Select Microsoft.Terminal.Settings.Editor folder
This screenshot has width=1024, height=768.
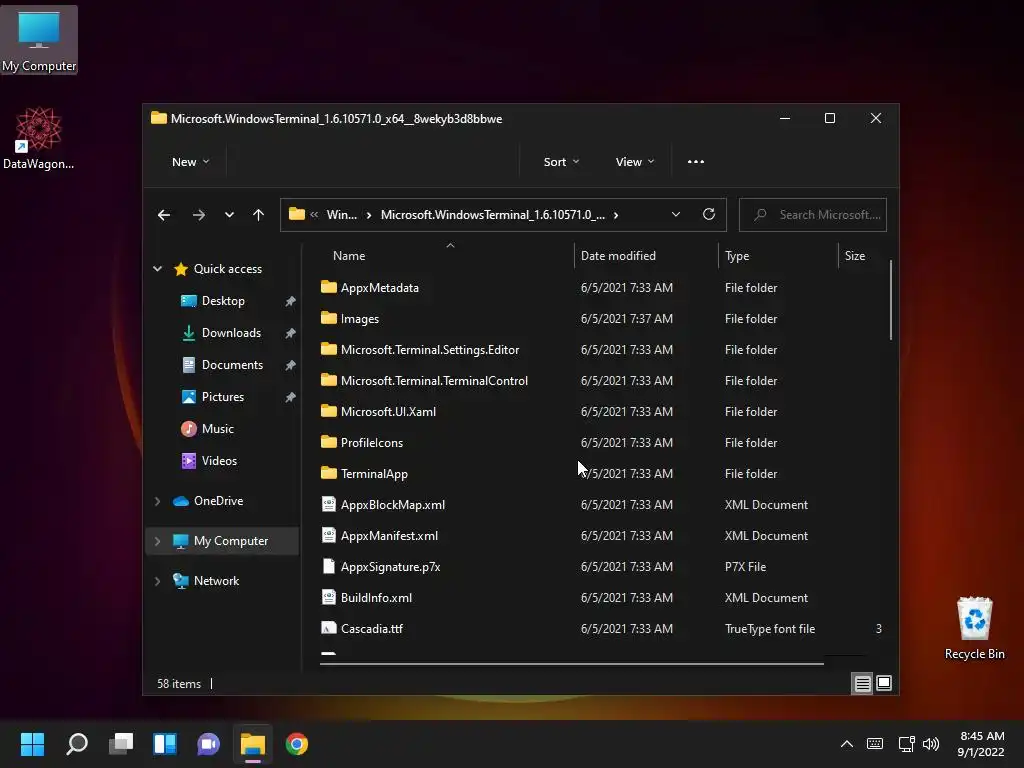(430, 349)
